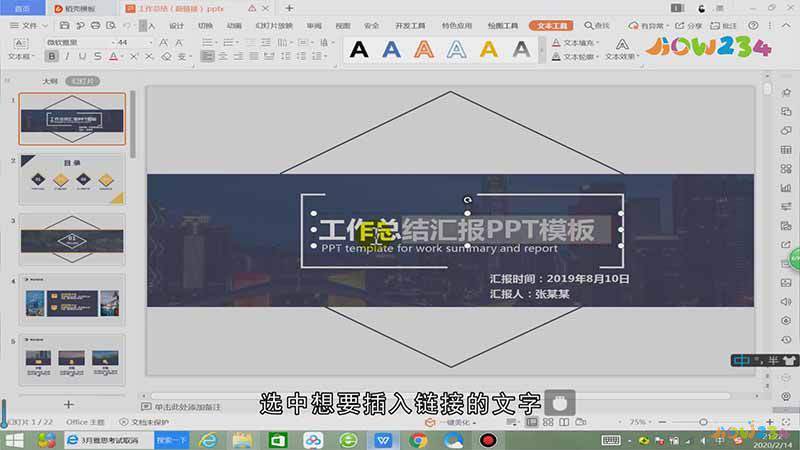Click the Share button

click(x=688, y=26)
